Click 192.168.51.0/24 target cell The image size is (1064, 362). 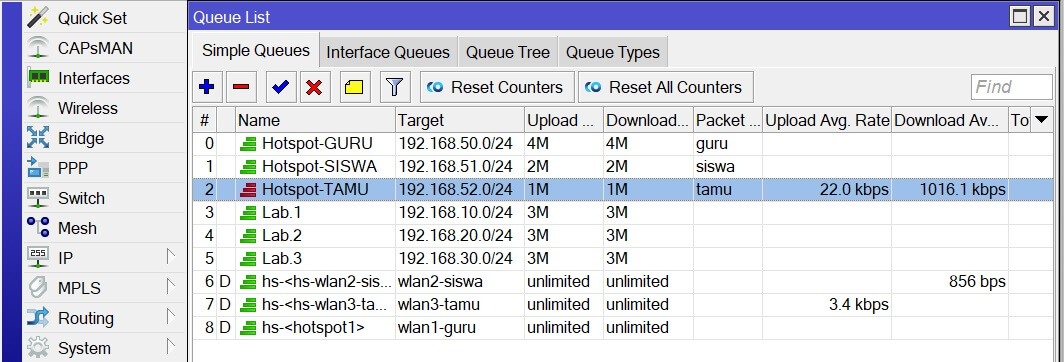pyautogui.click(x=460, y=166)
